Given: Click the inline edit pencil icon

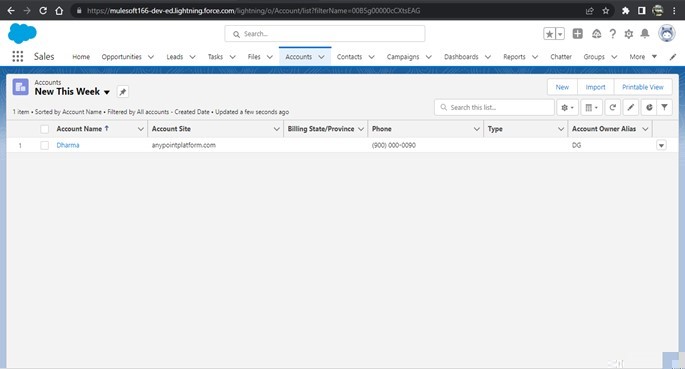Looking at the screenshot, I should 630,107.
